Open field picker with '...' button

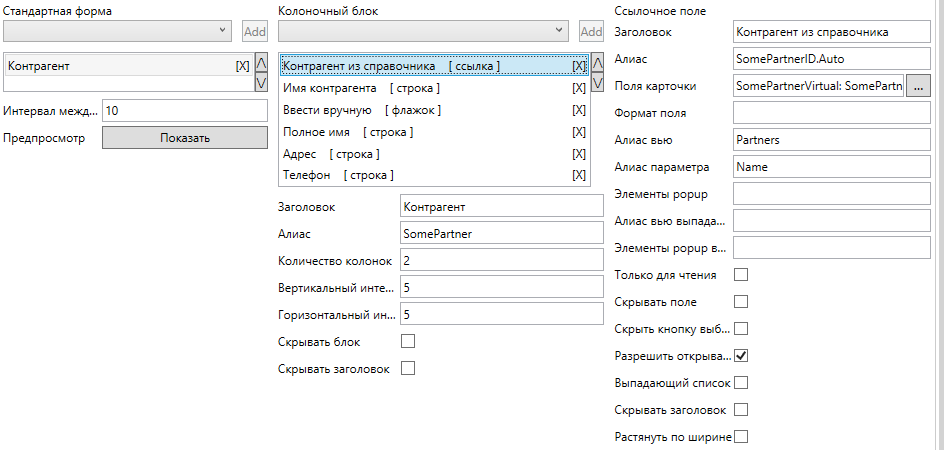click(x=919, y=86)
